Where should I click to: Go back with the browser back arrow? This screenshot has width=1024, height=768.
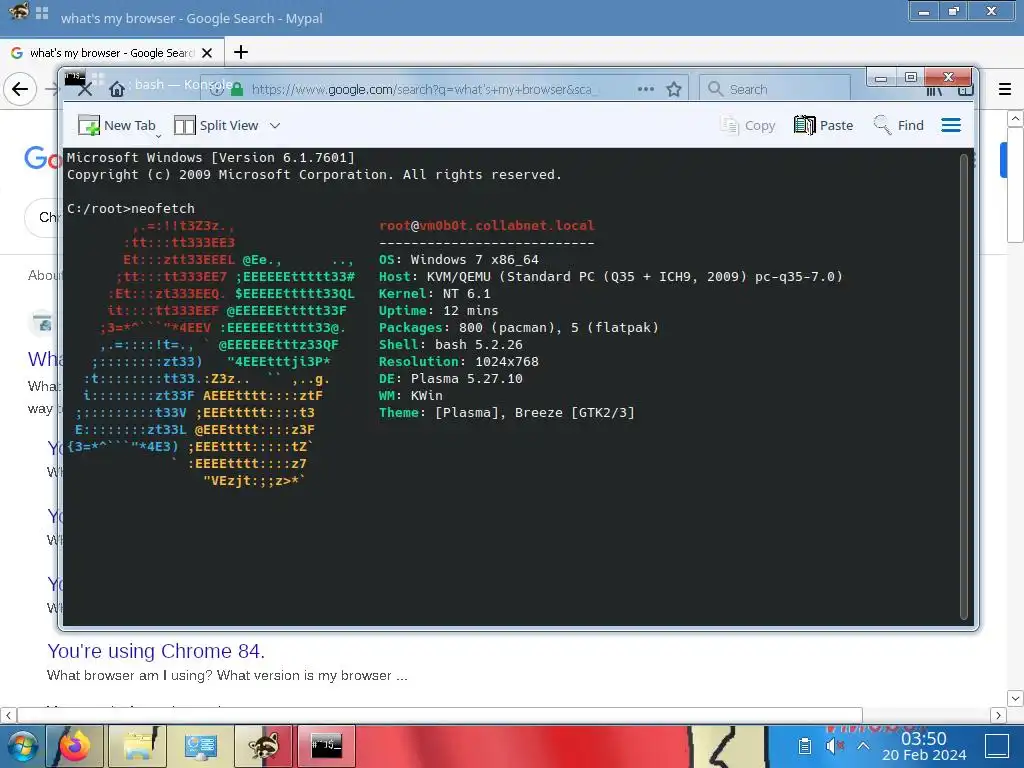pos(20,89)
